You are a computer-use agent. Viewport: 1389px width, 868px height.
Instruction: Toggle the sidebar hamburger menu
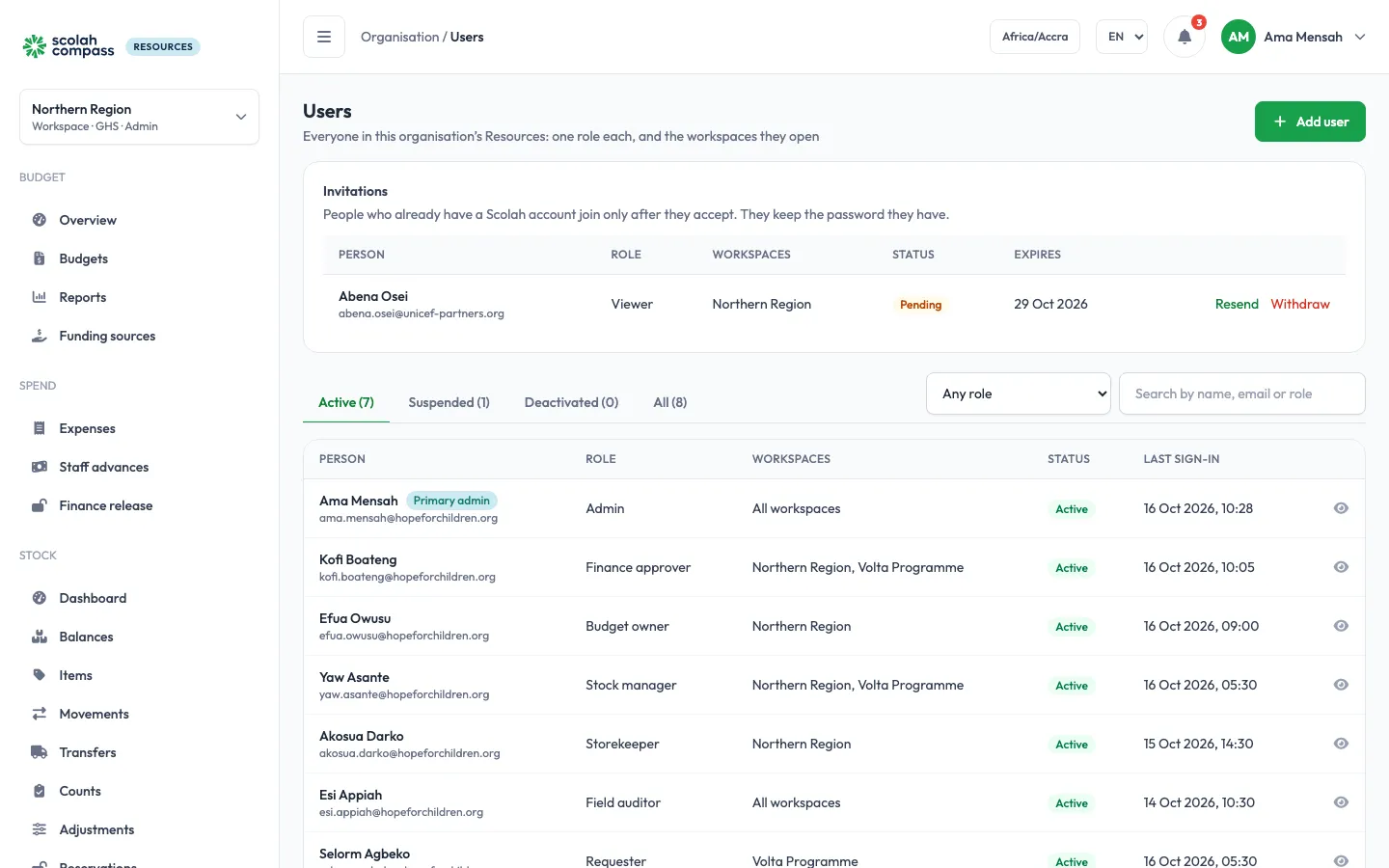point(324,37)
